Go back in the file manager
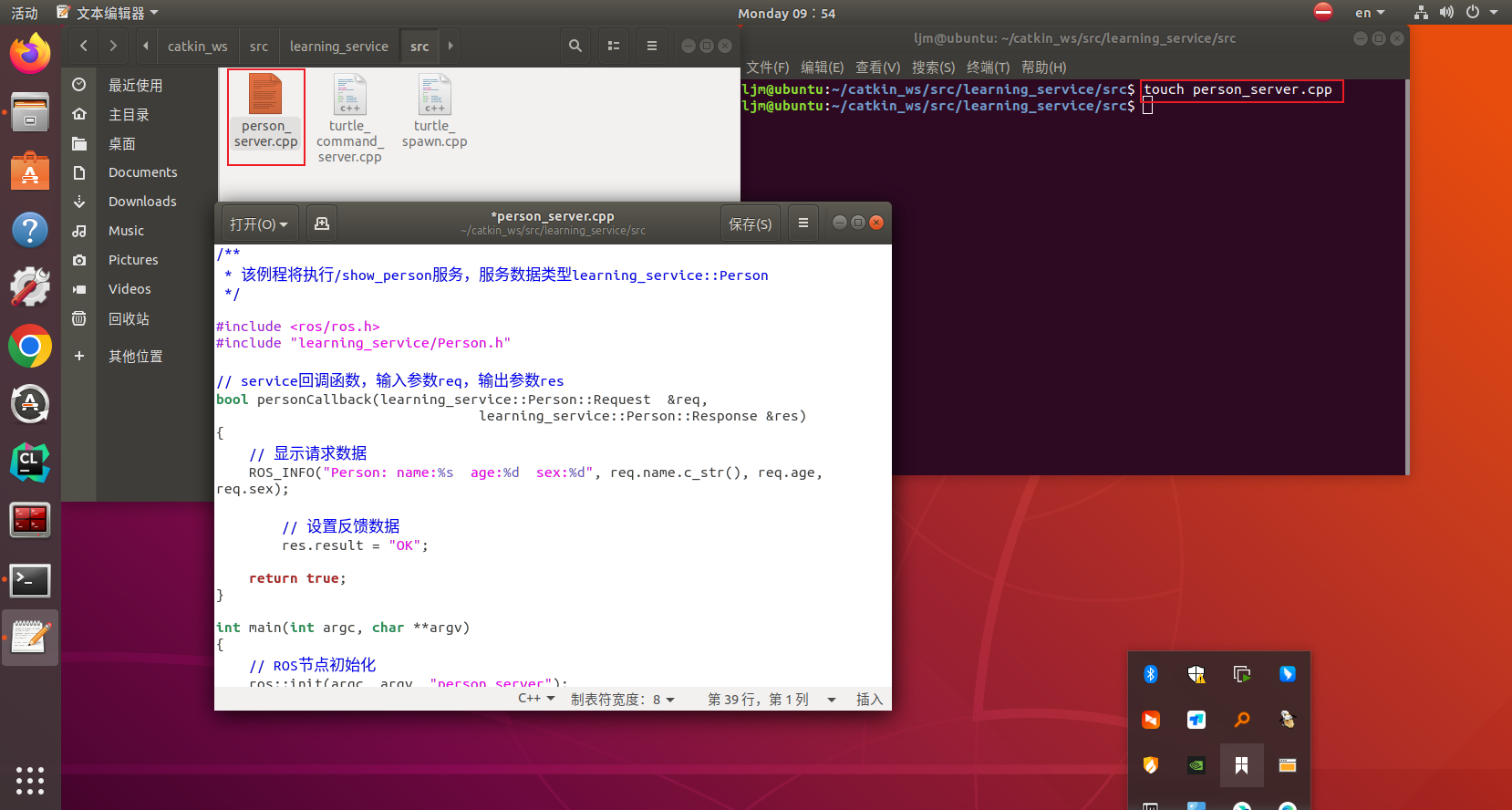Viewport: 1512px width, 810px height. [83, 46]
